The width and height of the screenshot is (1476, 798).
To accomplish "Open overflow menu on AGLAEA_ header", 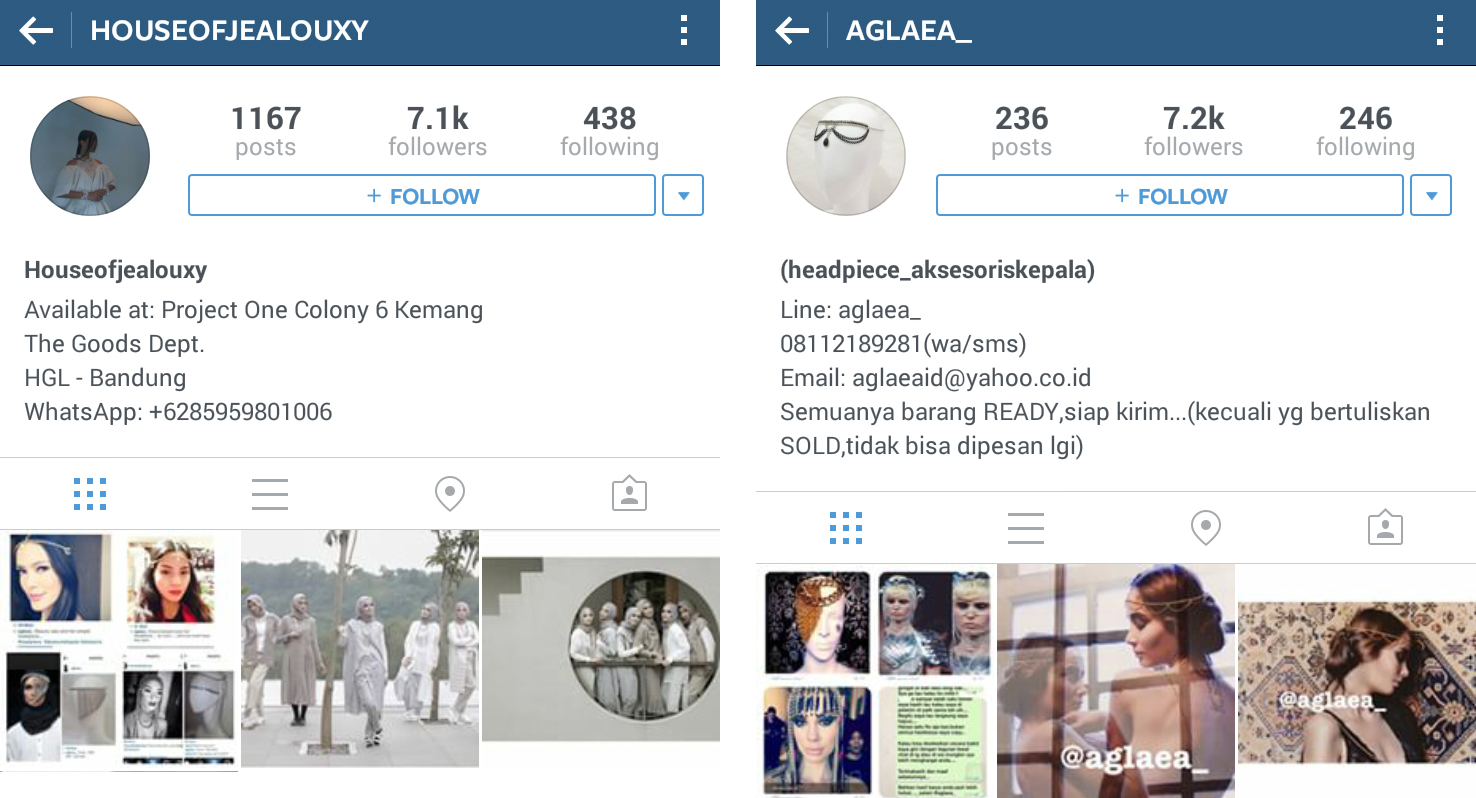I will click(x=1440, y=31).
